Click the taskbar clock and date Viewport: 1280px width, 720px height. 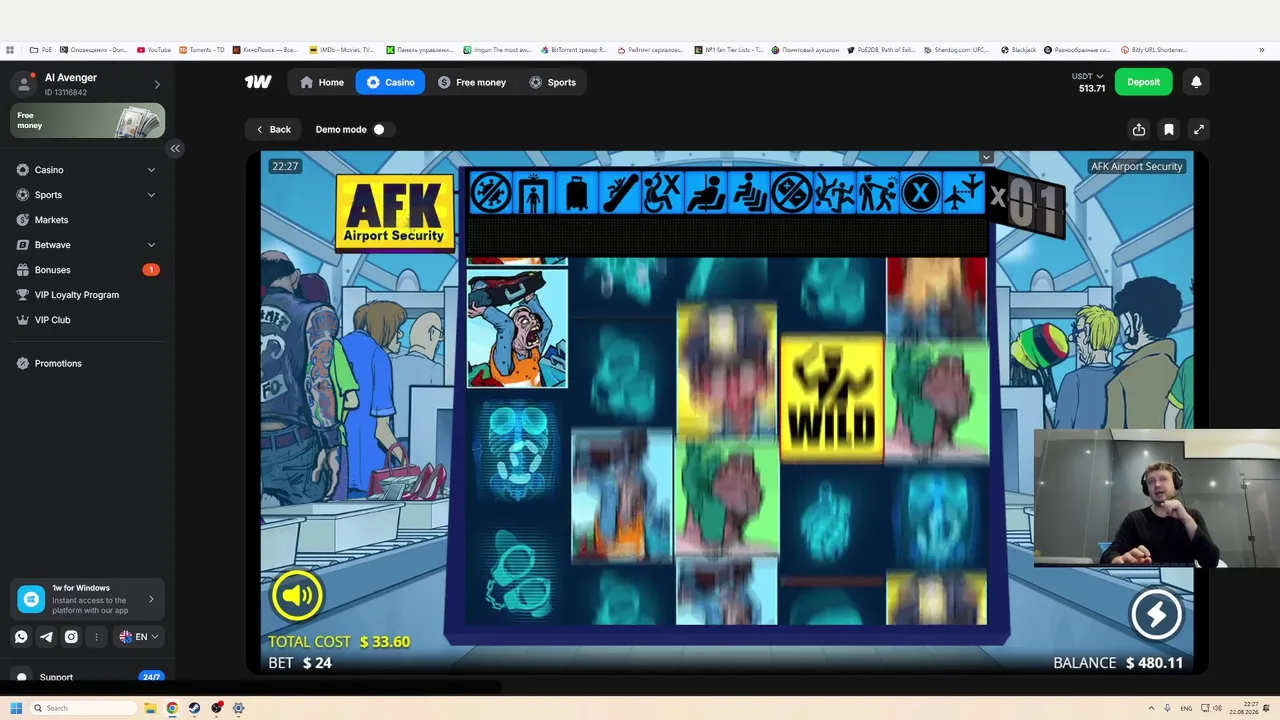tap(1244, 708)
